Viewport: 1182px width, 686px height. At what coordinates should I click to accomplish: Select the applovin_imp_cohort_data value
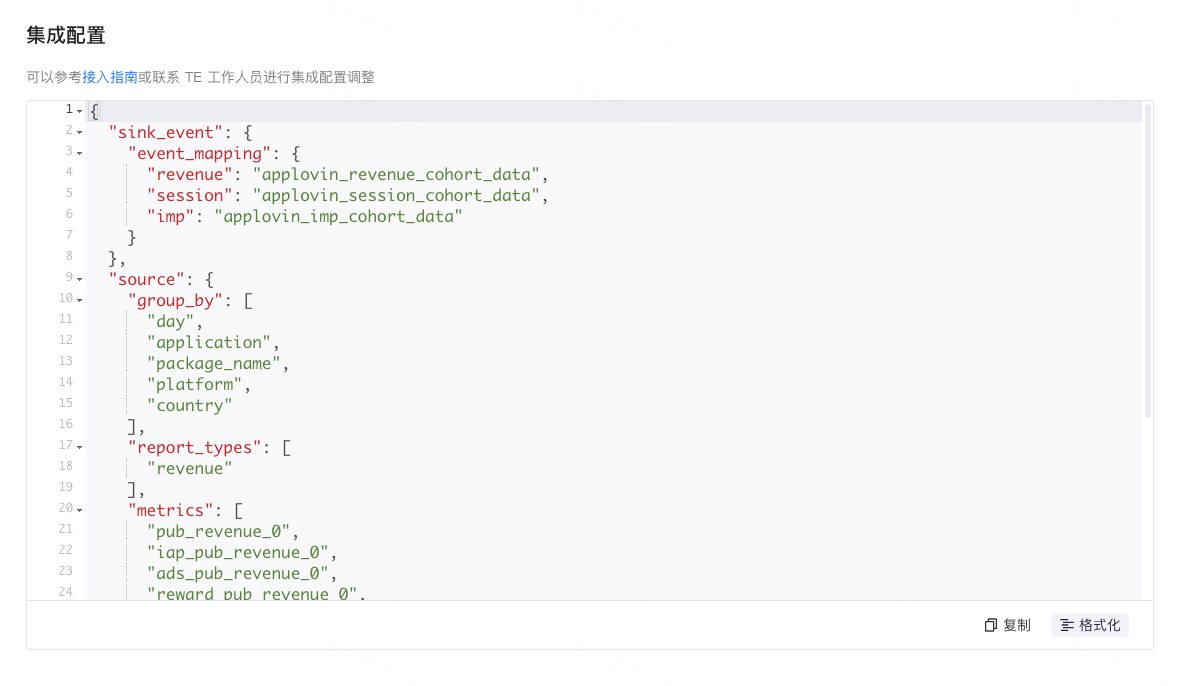338,215
